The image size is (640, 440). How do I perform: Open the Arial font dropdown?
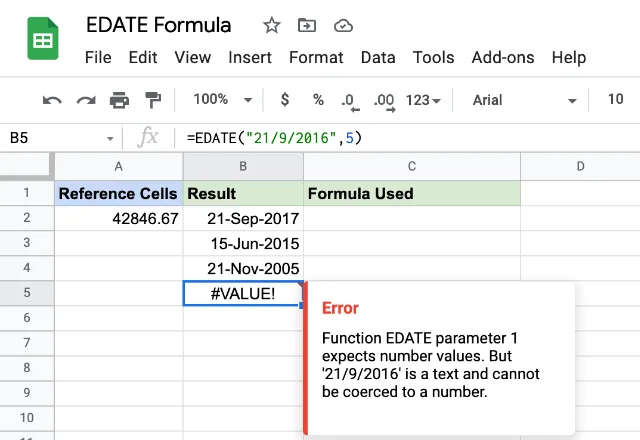click(524, 100)
